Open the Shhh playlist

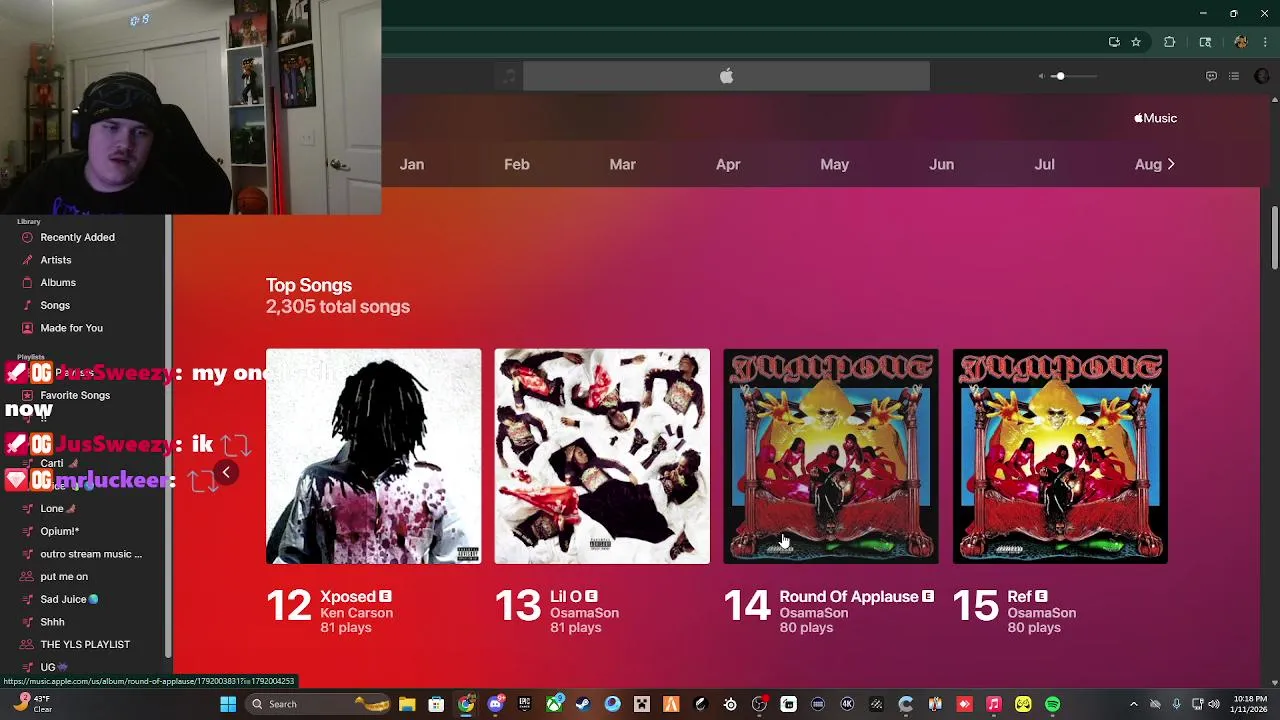tap(52, 622)
